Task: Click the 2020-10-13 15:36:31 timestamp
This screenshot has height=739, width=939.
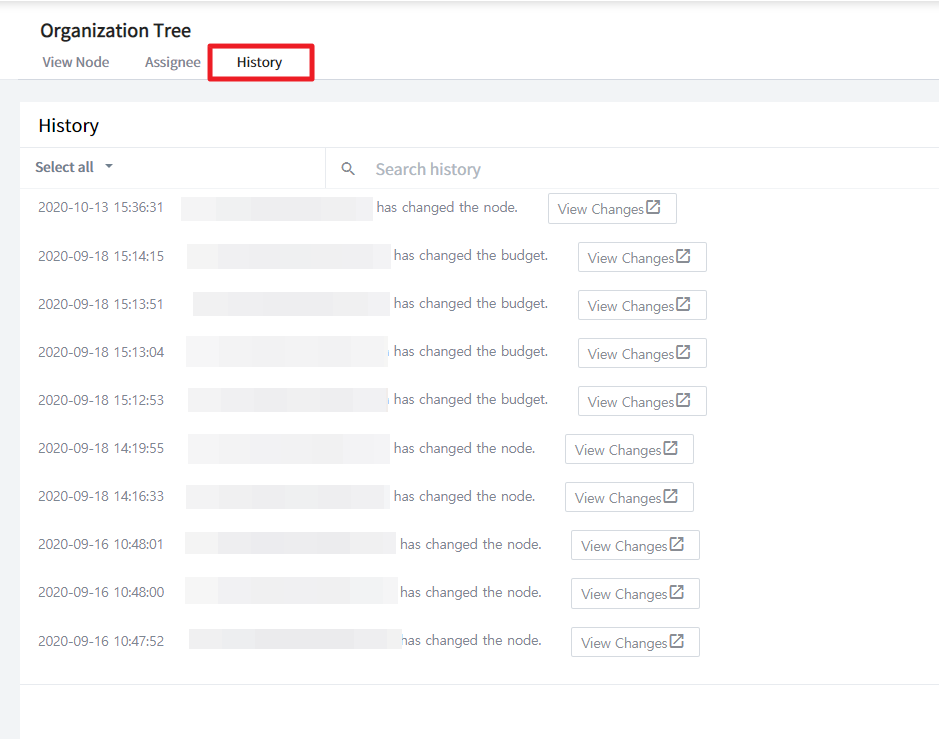Action: [100, 208]
